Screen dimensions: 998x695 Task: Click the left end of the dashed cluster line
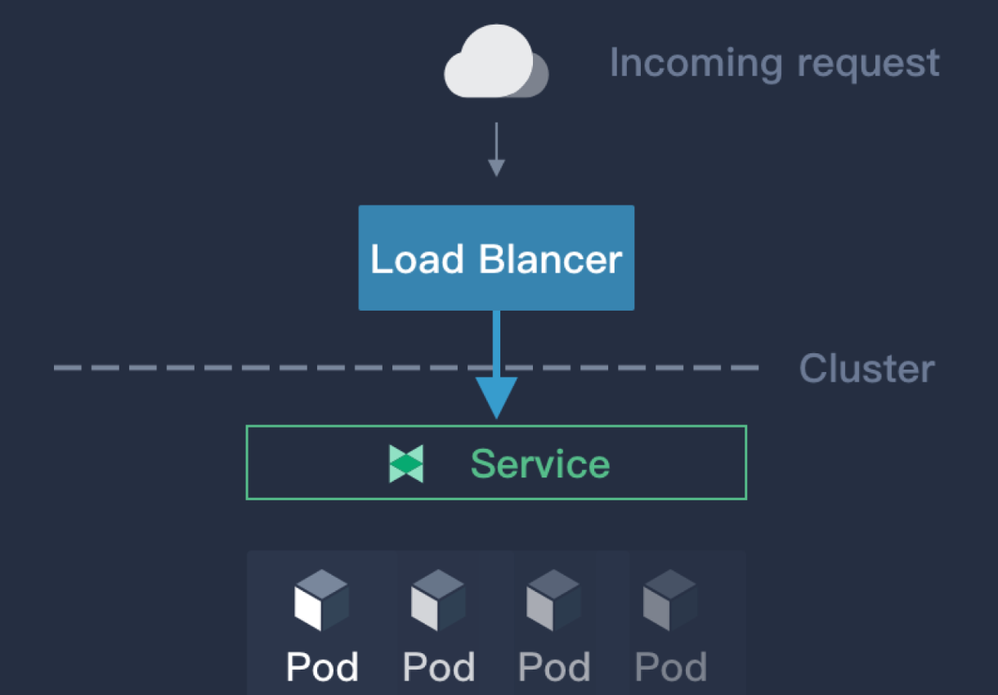coord(66,368)
